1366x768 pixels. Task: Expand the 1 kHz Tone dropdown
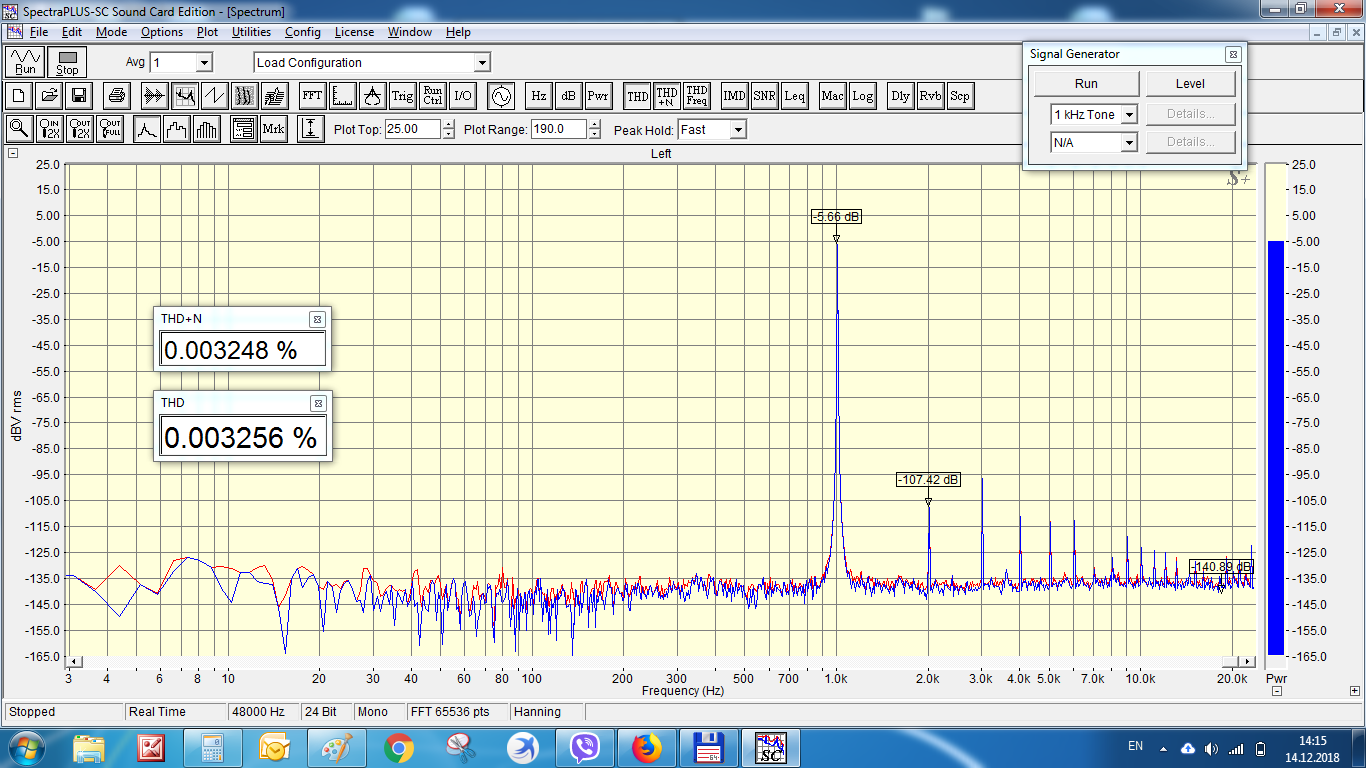[x=1129, y=115]
